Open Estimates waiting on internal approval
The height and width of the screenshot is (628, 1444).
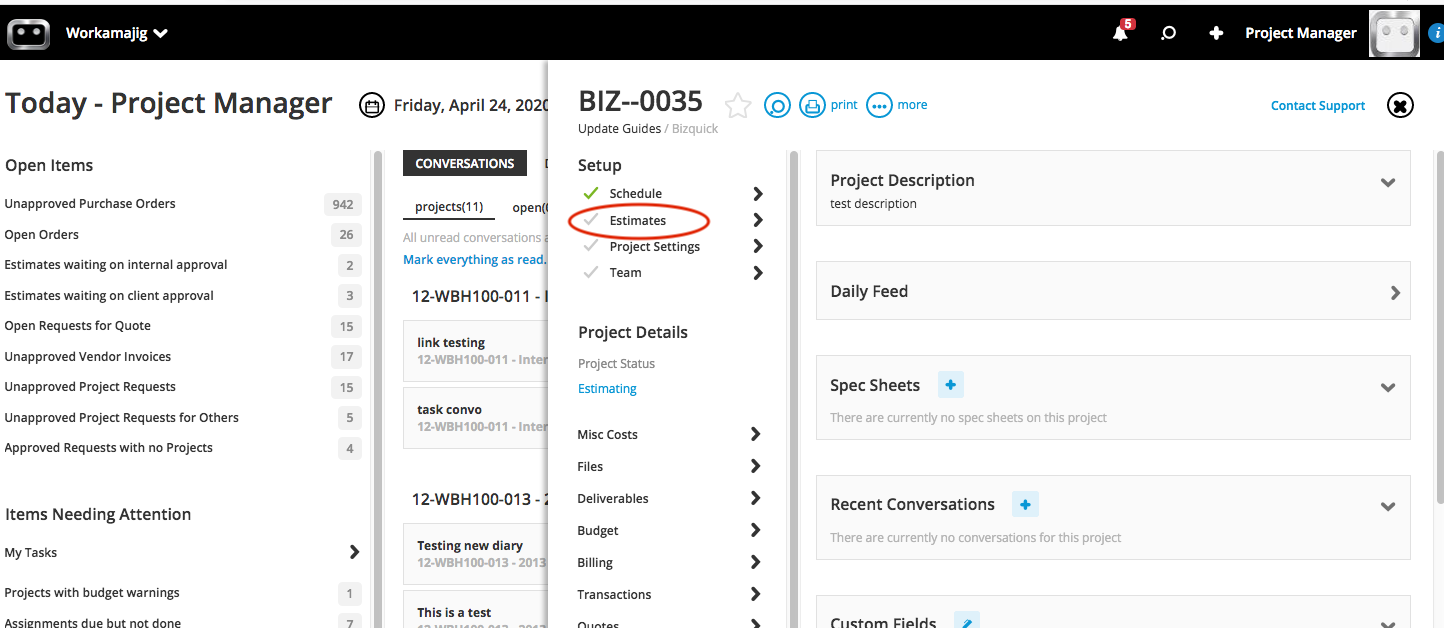point(116,265)
